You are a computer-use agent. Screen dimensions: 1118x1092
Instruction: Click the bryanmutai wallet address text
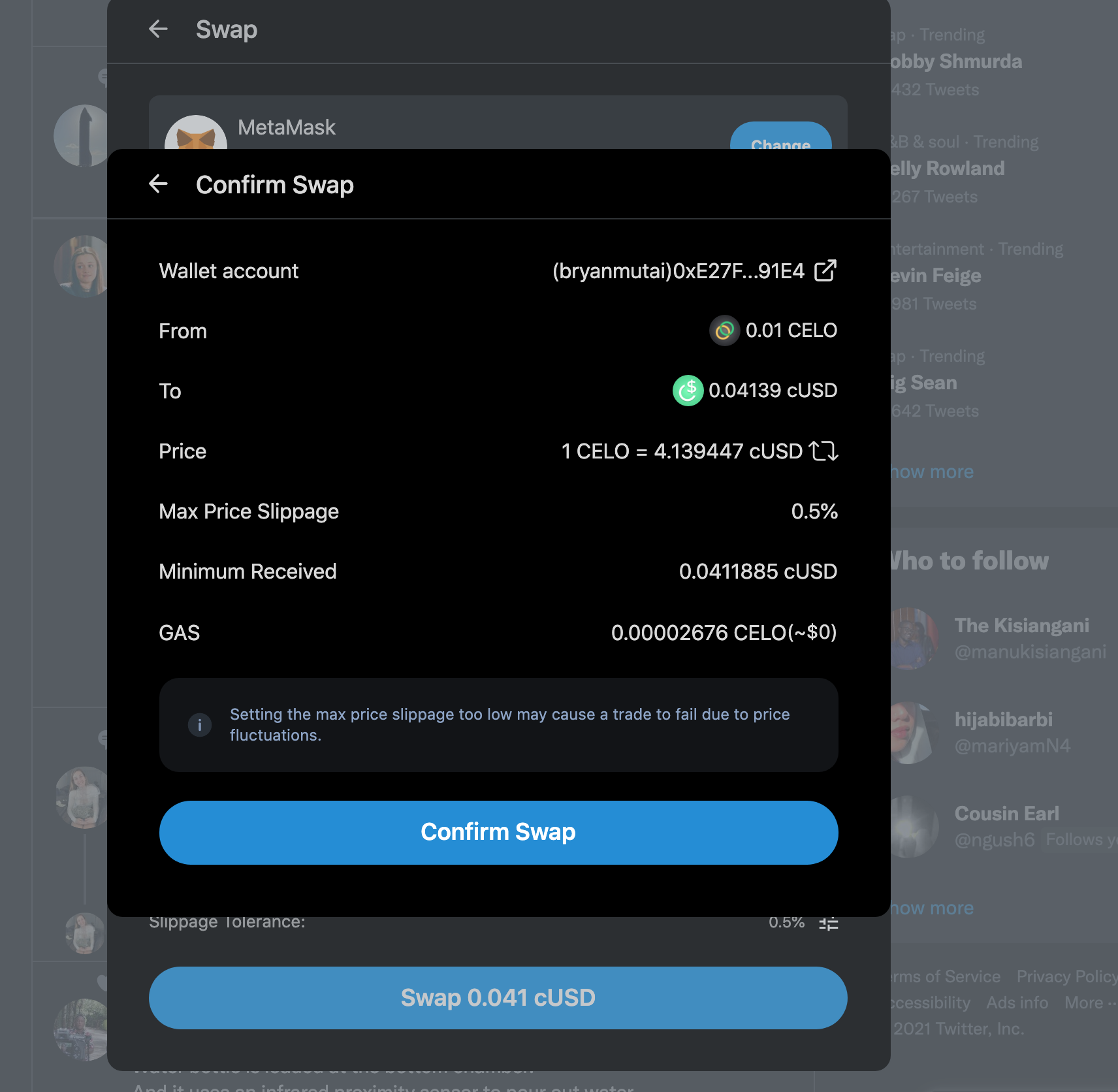point(678,271)
